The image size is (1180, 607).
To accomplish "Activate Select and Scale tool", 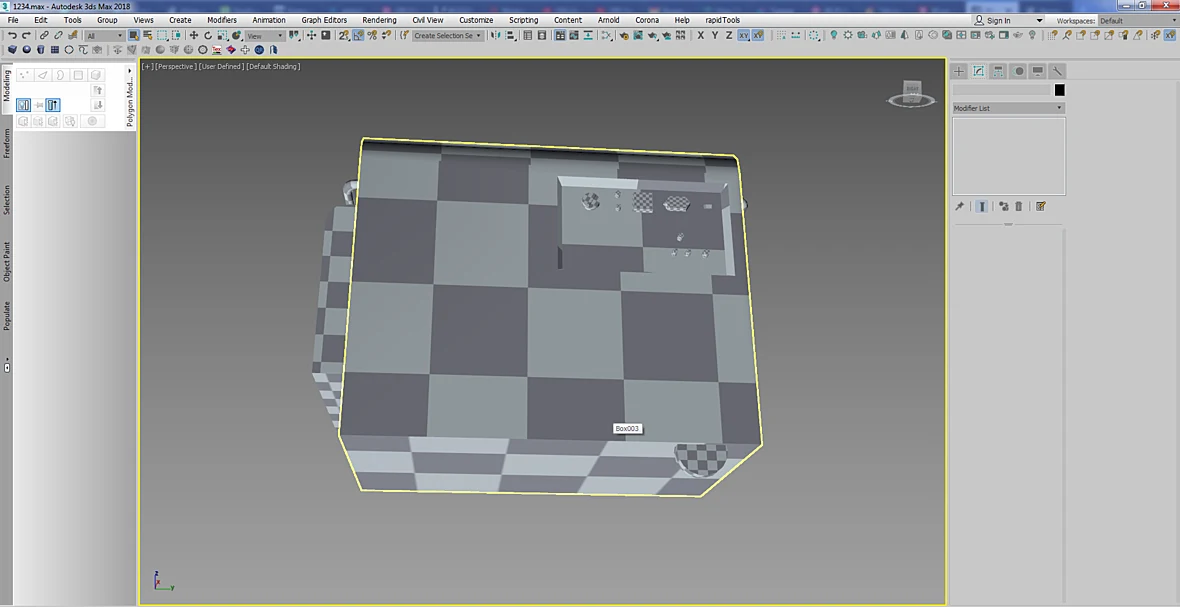I will (x=222, y=35).
